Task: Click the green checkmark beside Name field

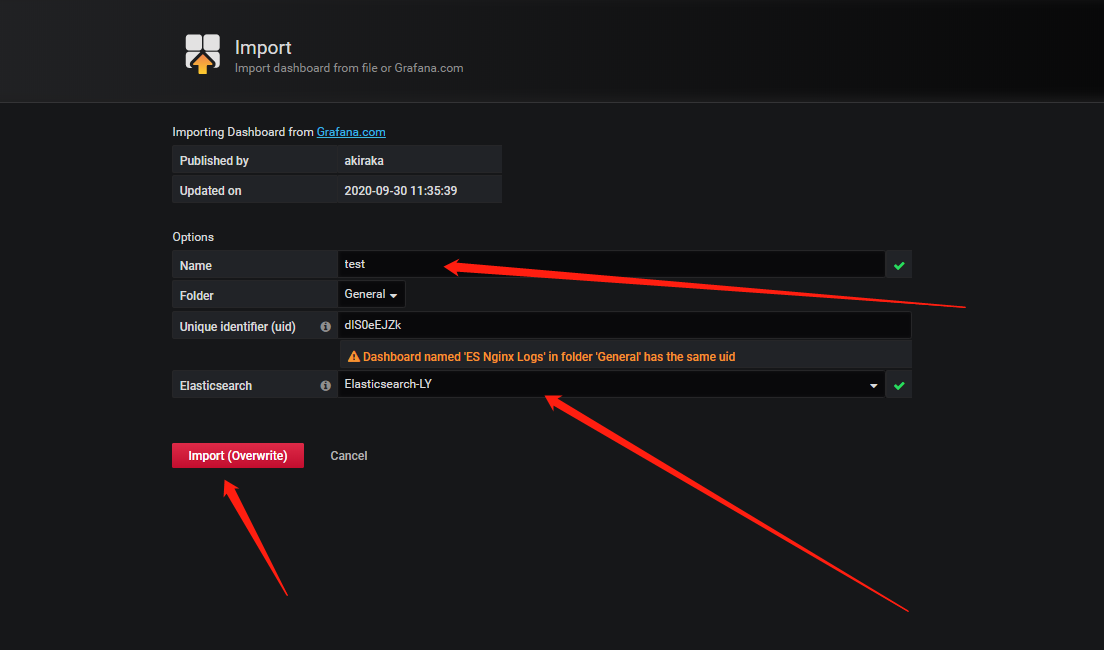Action: [899, 265]
